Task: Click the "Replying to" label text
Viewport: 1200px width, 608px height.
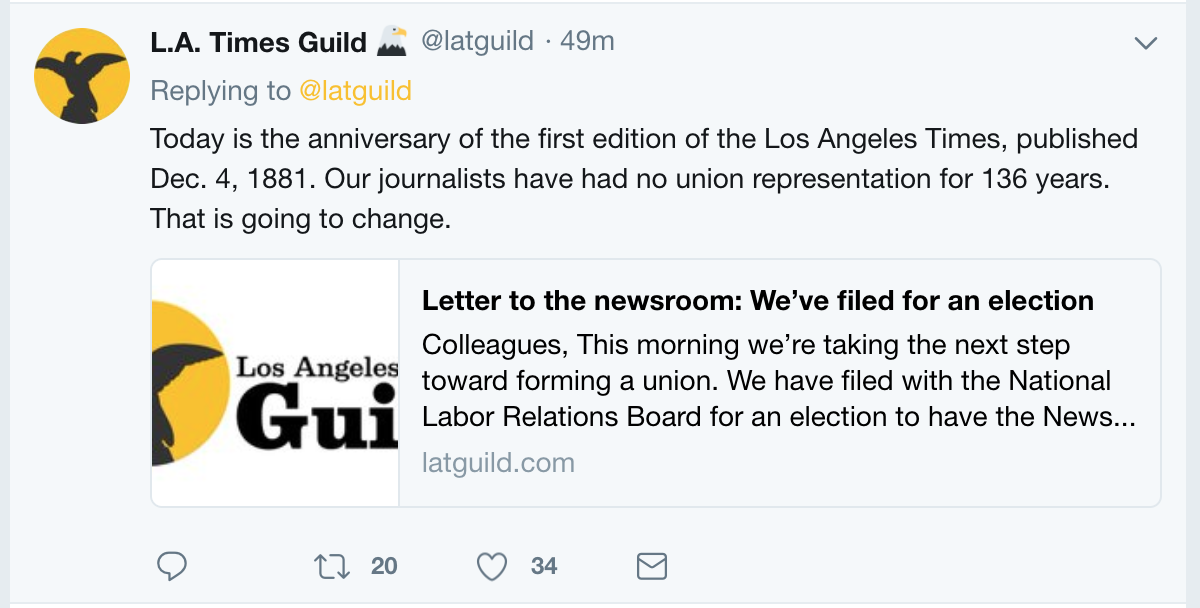Action: click(x=220, y=91)
